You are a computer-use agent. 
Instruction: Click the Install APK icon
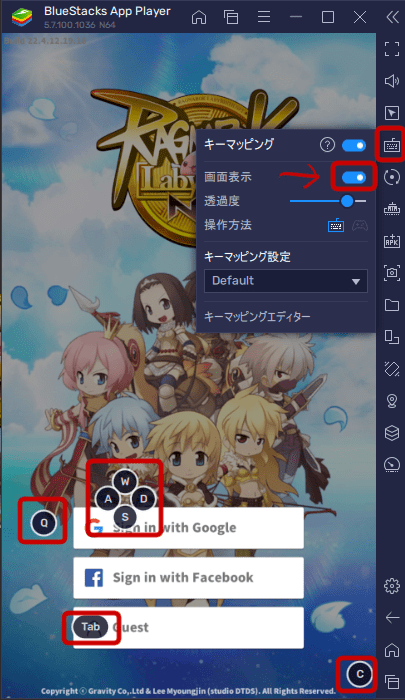click(392, 241)
